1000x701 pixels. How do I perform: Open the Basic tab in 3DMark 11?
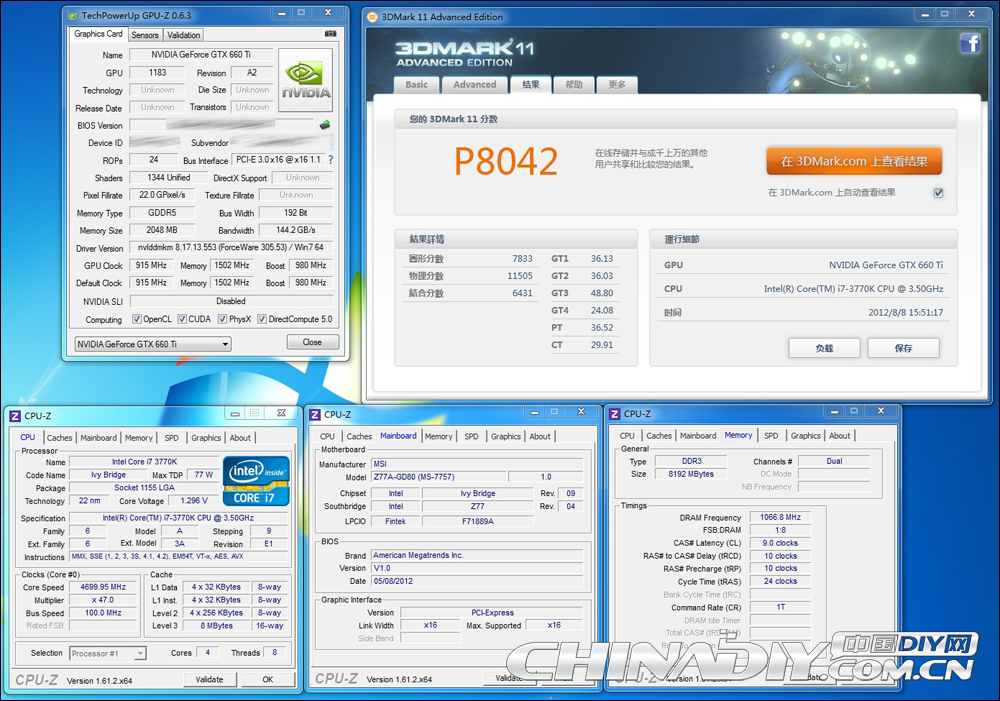click(417, 84)
